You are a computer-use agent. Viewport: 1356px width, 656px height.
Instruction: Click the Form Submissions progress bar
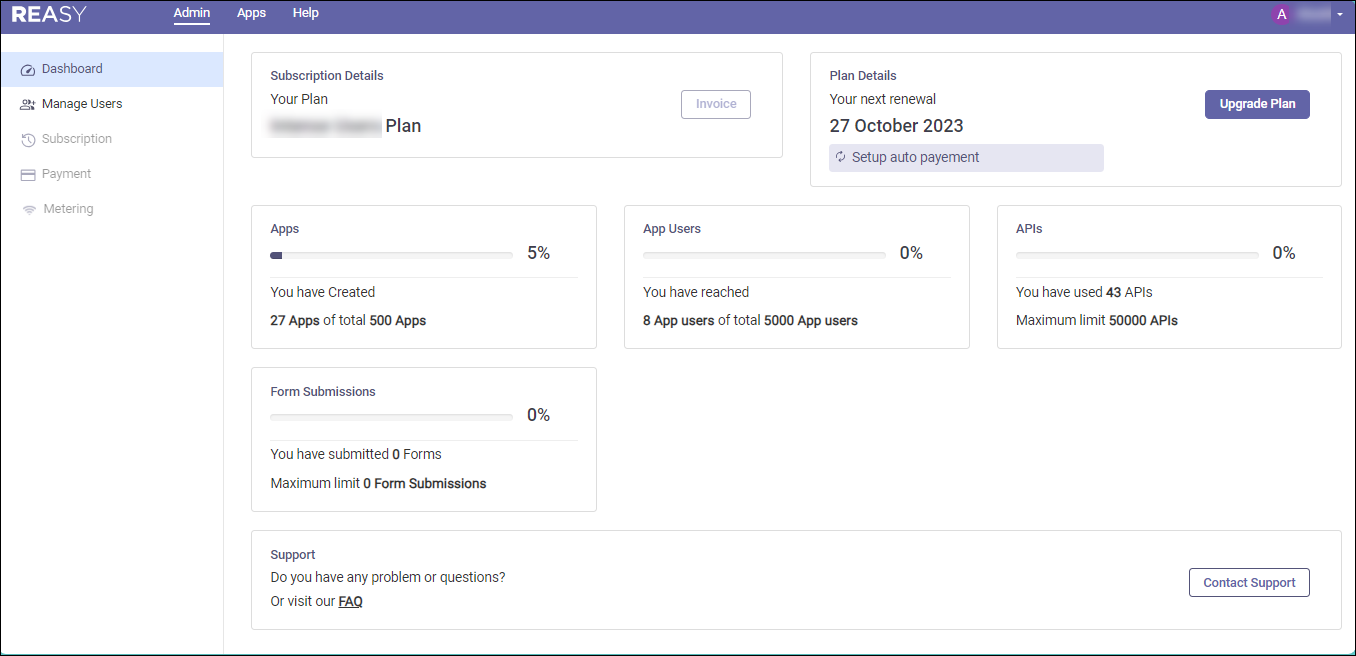392,417
